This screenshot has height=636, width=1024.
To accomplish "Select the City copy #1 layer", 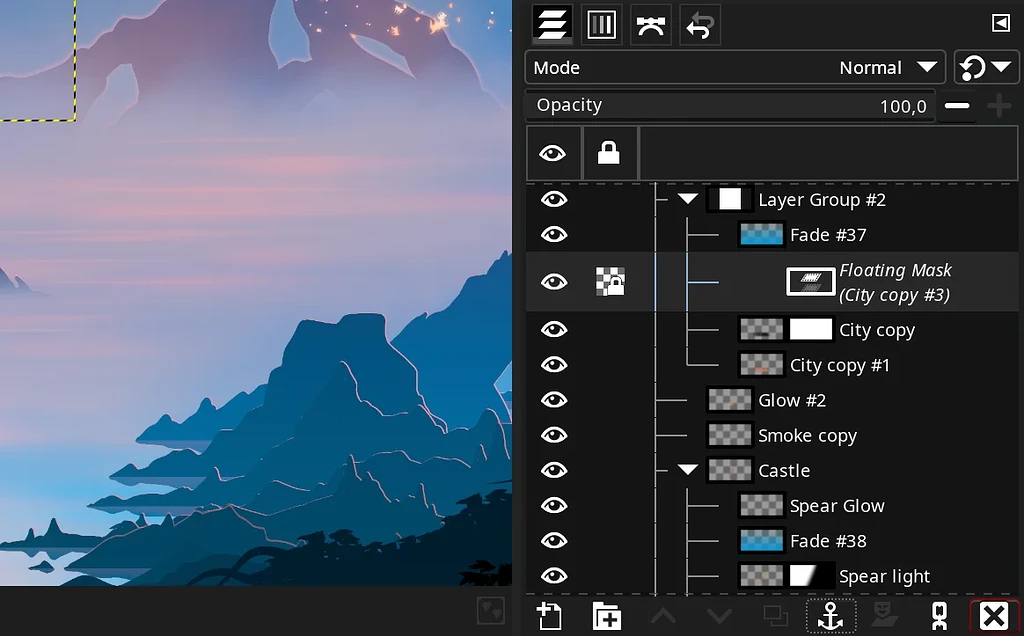I will [x=838, y=364].
